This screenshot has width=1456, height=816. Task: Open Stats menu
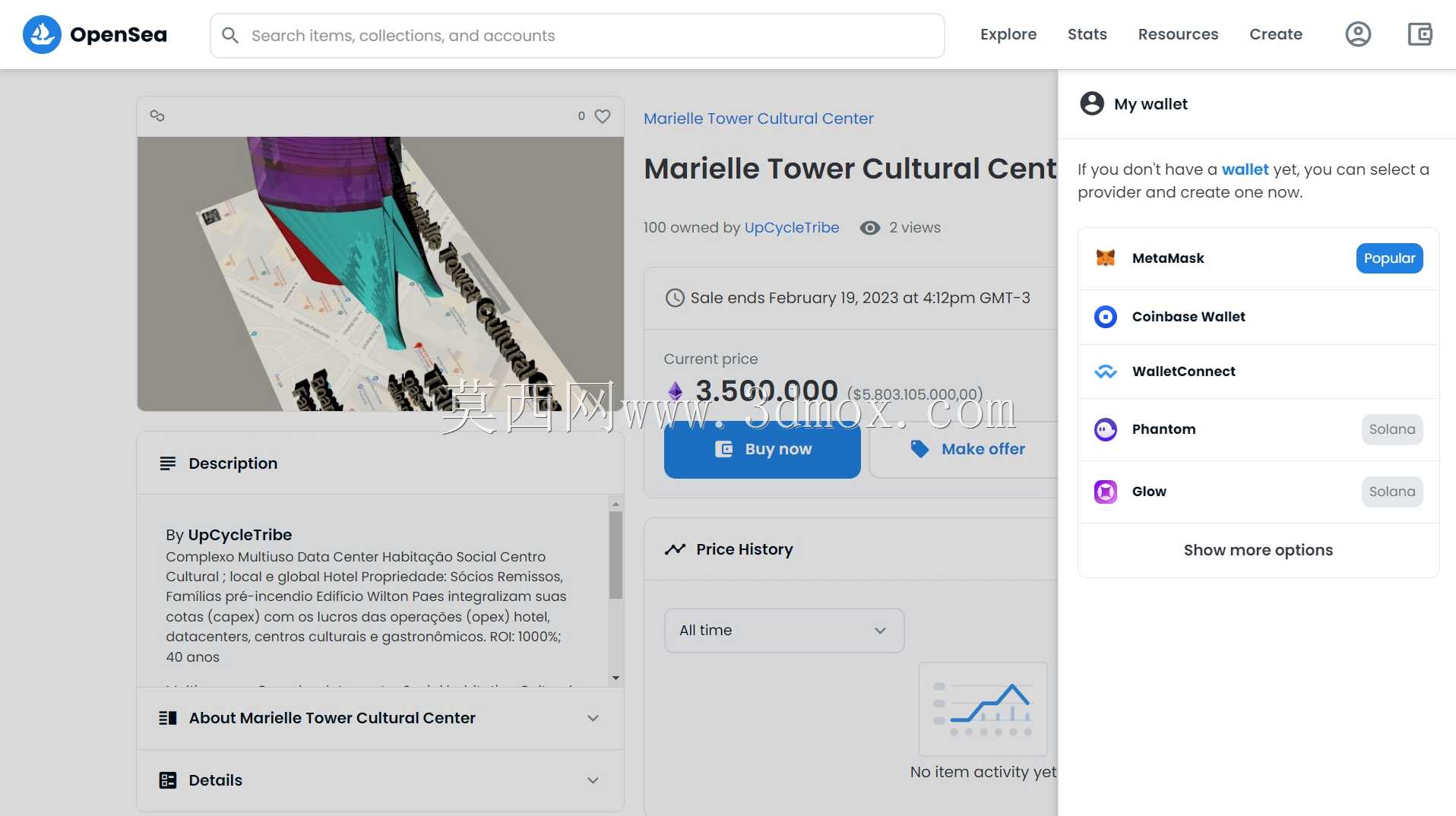[x=1087, y=34]
